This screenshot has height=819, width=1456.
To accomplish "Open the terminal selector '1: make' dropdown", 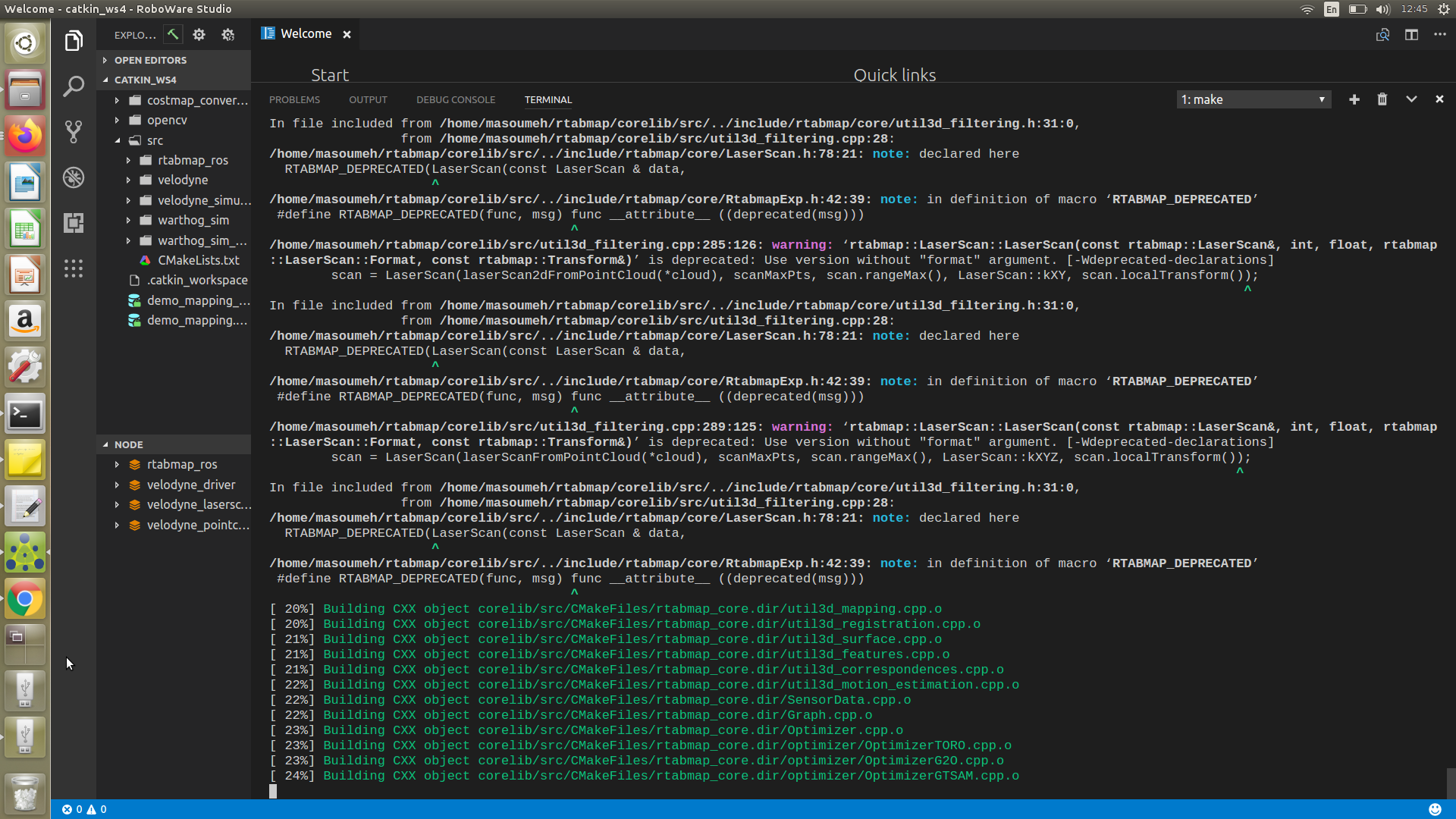I will coord(1254,99).
